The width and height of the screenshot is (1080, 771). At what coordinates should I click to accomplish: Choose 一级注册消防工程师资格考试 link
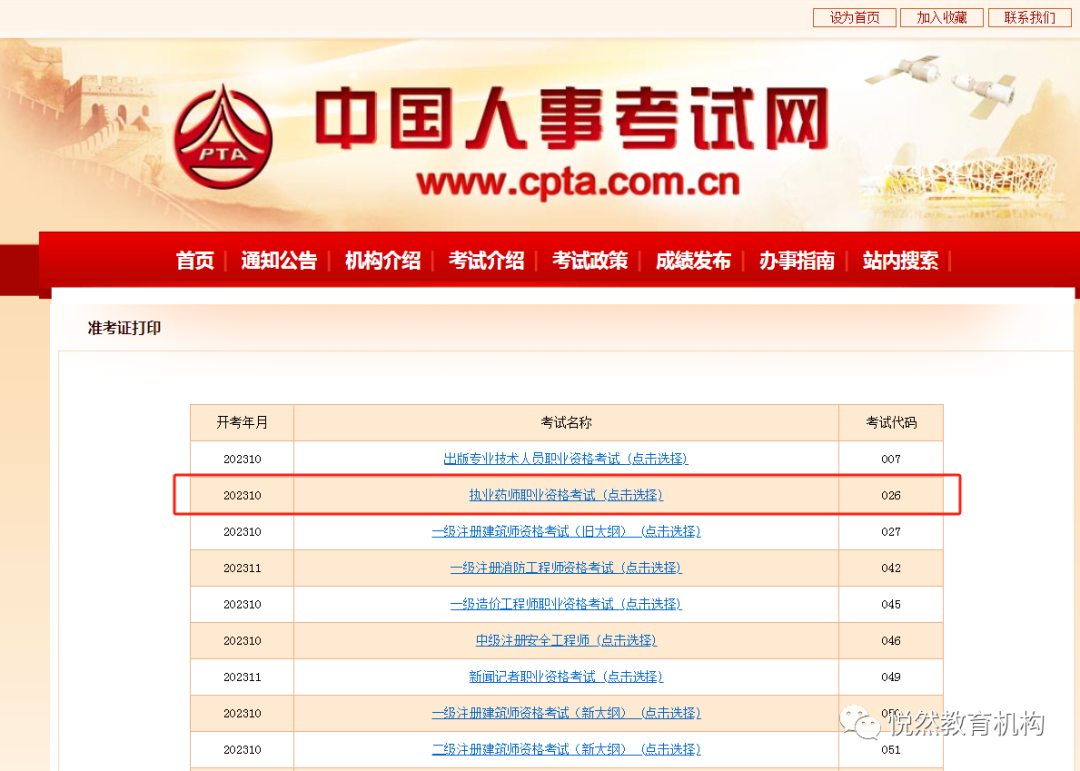pyautogui.click(x=566, y=568)
